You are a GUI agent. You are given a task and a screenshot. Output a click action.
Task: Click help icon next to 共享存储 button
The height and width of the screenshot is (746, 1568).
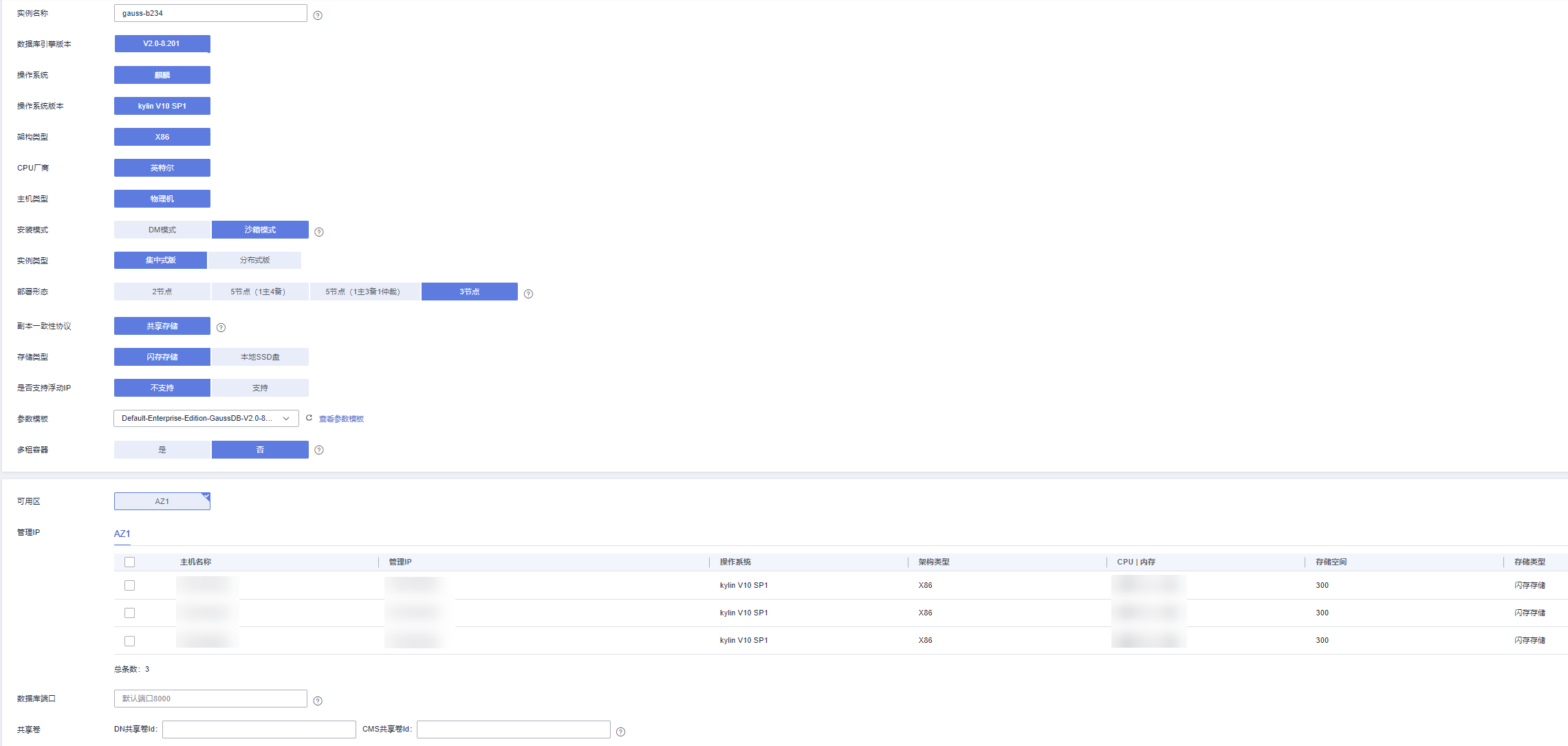tap(221, 327)
